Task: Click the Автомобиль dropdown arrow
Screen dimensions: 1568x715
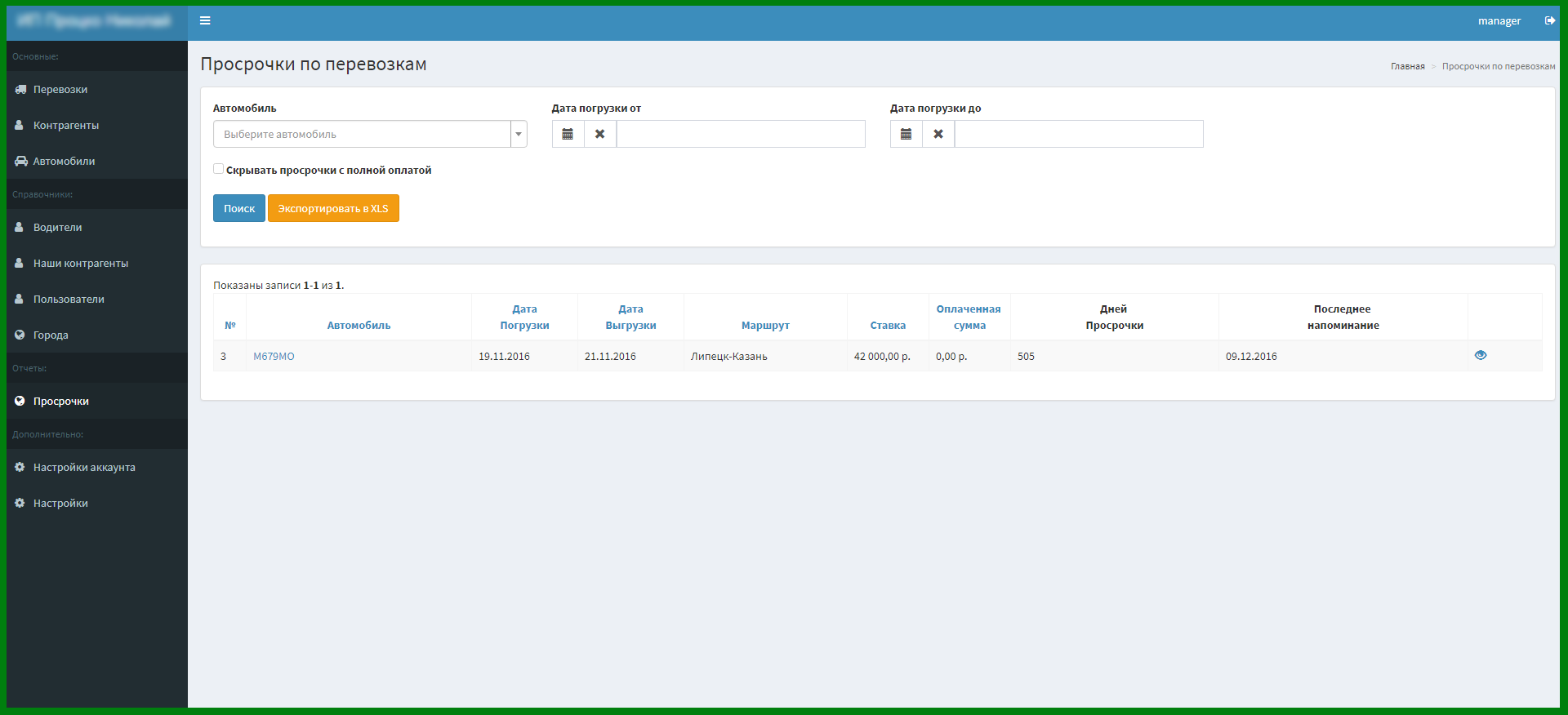Action: coord(519,134)
